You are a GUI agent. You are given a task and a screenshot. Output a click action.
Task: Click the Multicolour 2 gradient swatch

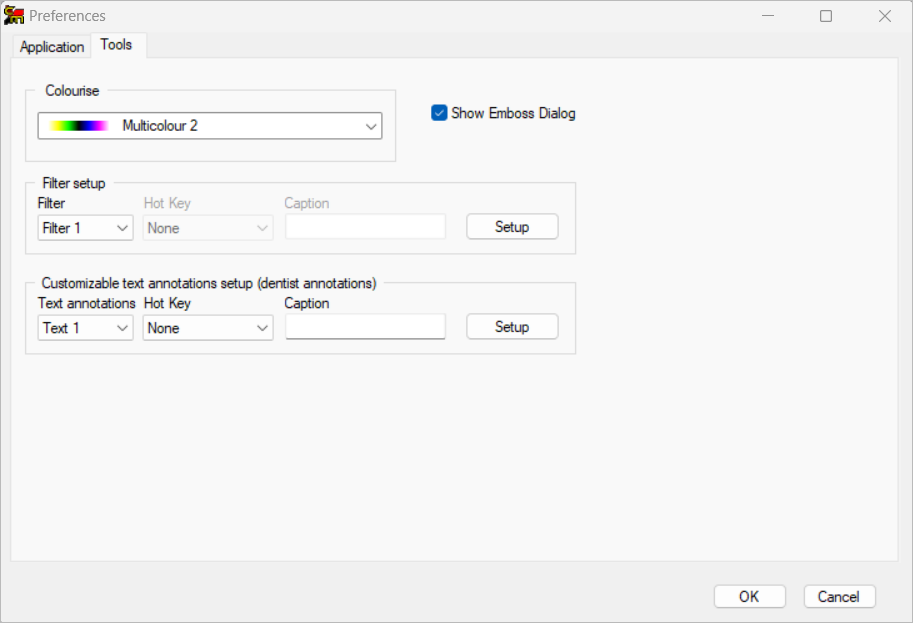point(79,126)
